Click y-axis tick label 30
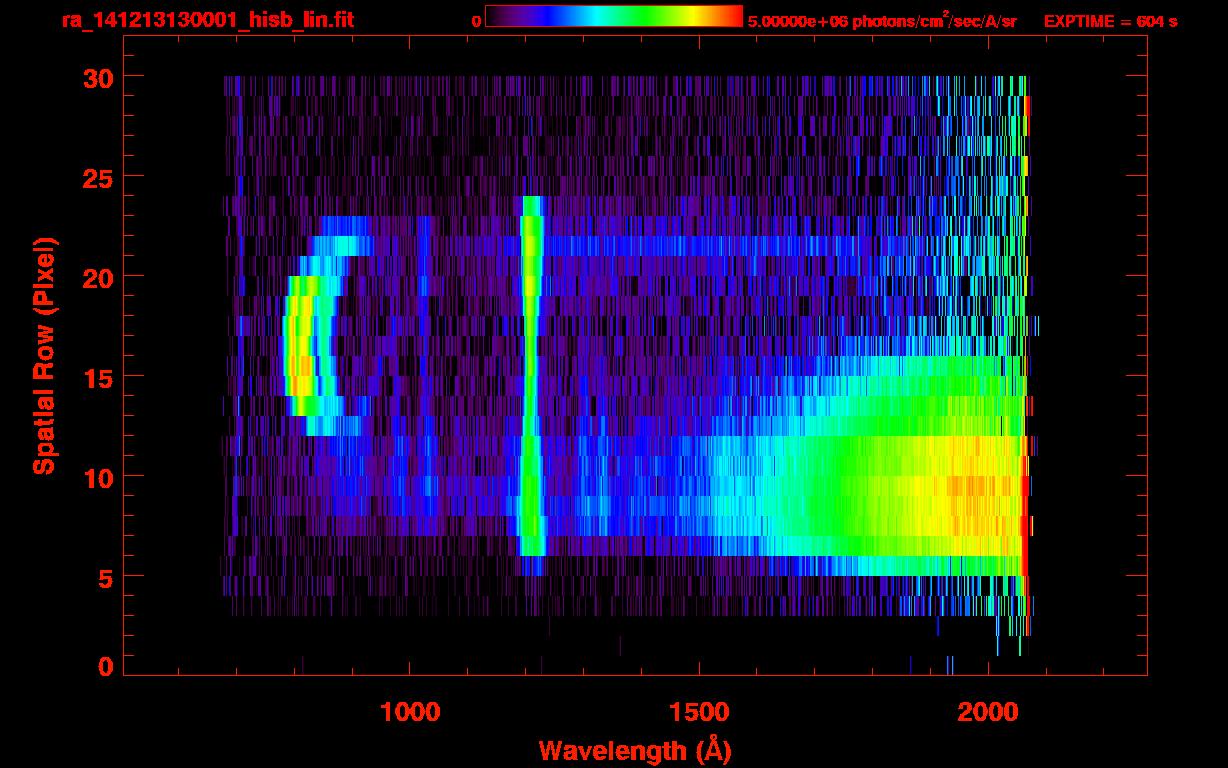This screenshot has height=768, width=1228. coord(98,77)
